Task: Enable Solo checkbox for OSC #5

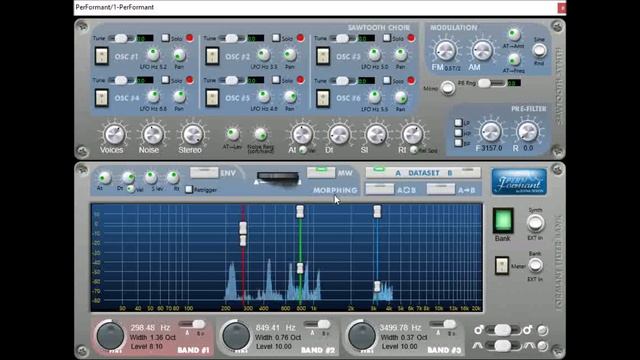Action: 276,80
